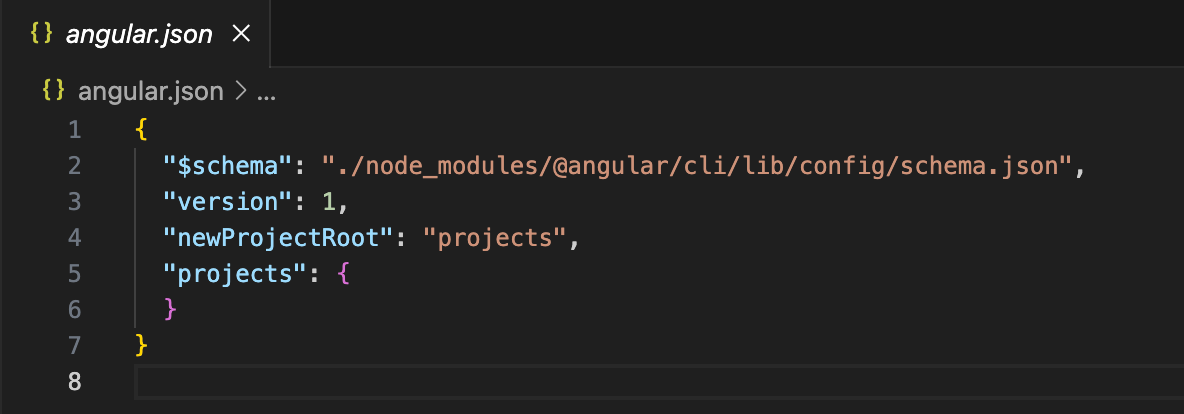The image size is (1184, 414).
Task: Open the angular.json breadcrumb item
Action: [x=151, y=91]
